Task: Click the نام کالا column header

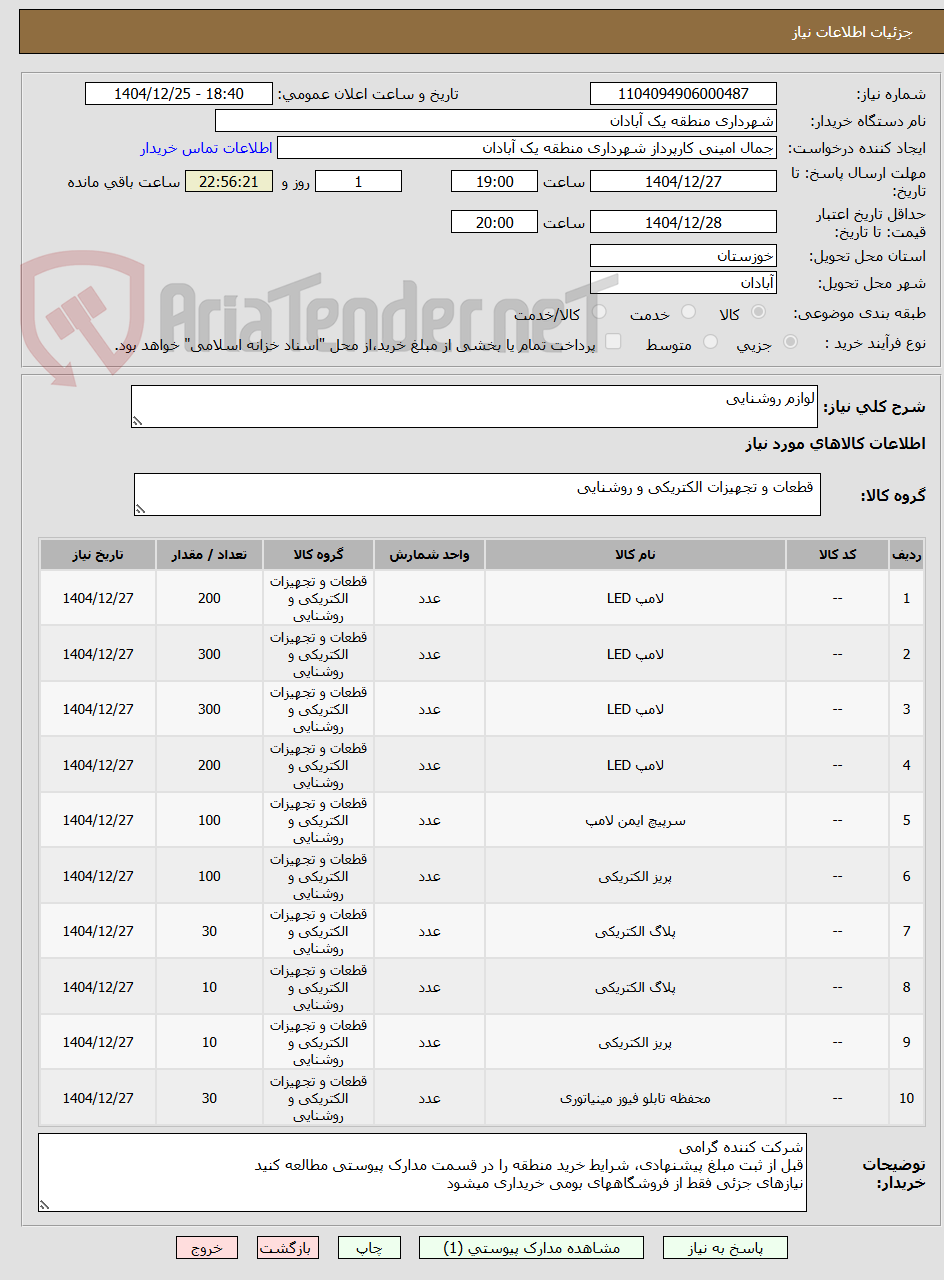Action: [635, 555]
